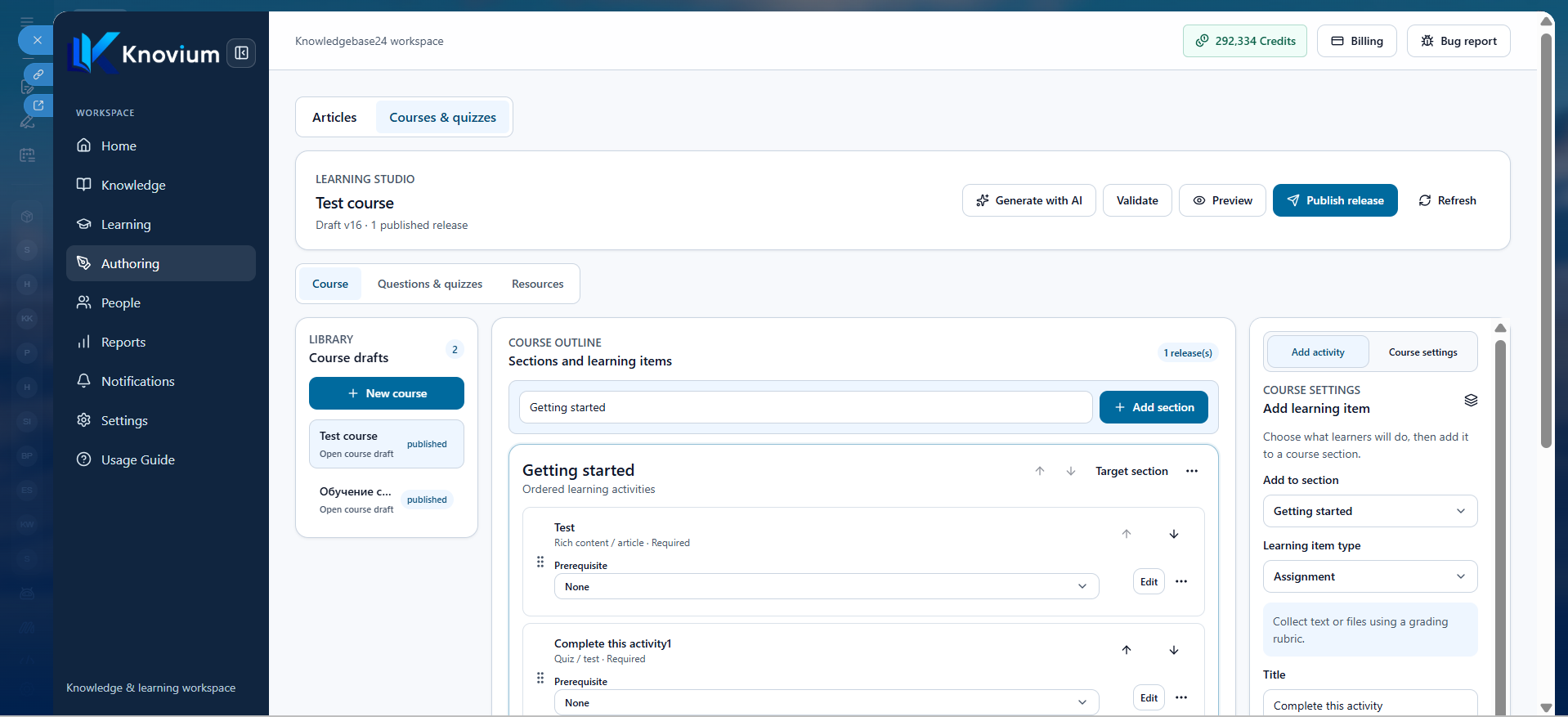Switch to the Course settings tab

click(1422, 352)
